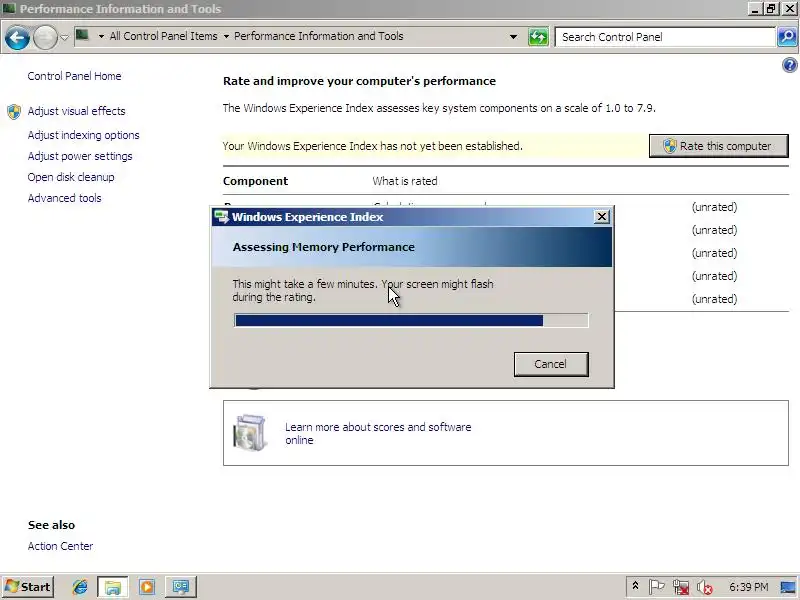Launch Windows Media Player from the taskbar
Viewport: 800px width, 600px height.
tap(147, 587)
